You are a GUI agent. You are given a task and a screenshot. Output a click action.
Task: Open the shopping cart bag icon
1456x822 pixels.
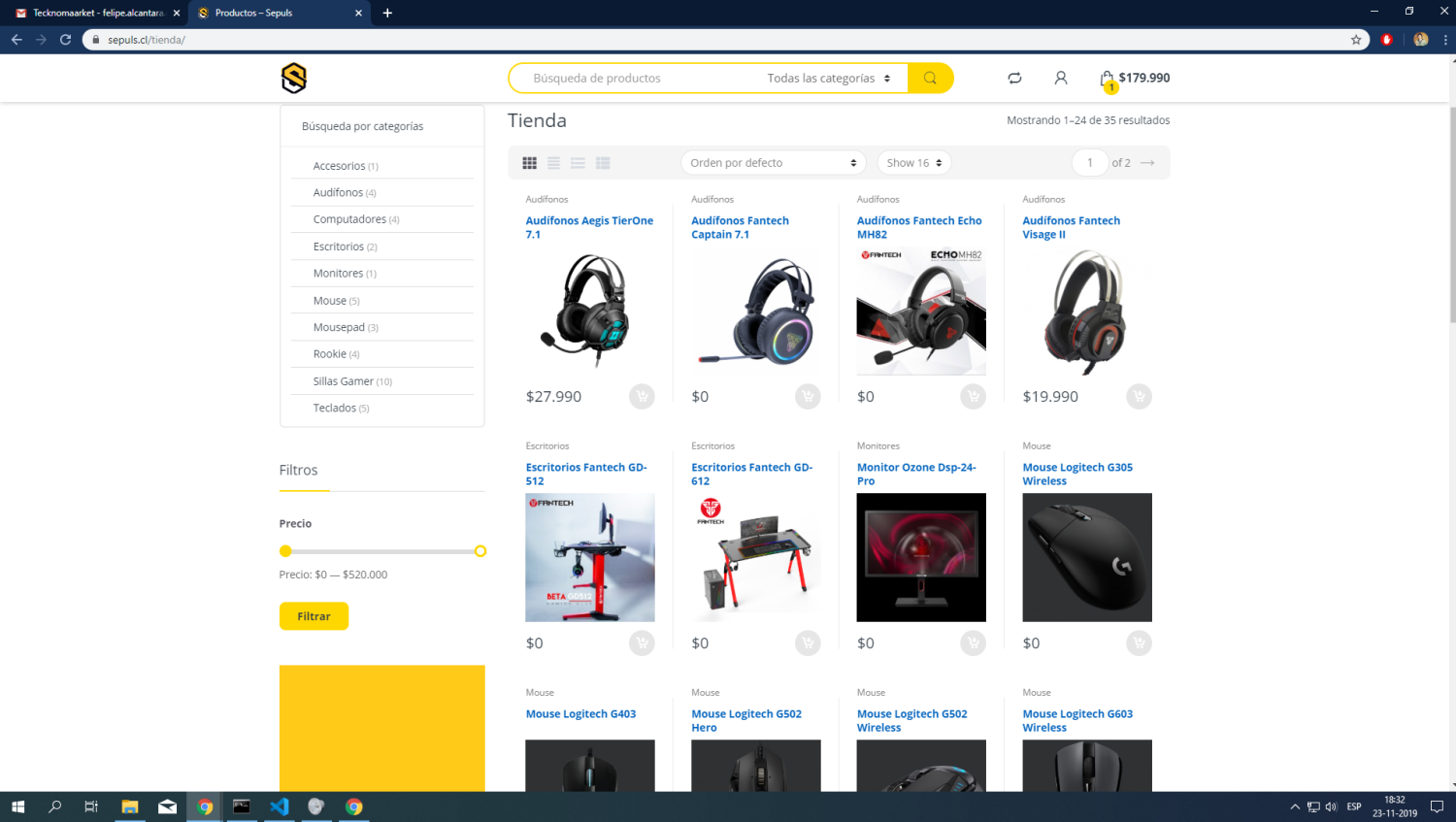coord(1107,79)
